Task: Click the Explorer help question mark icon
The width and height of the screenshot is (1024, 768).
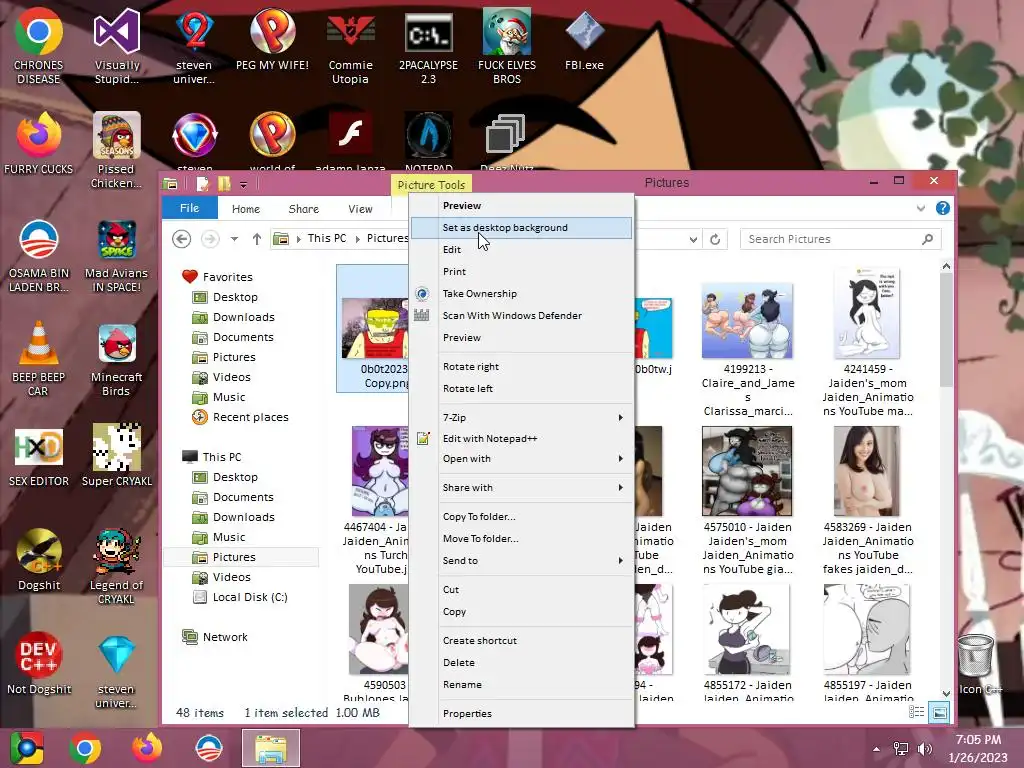Action: (942, 208)
